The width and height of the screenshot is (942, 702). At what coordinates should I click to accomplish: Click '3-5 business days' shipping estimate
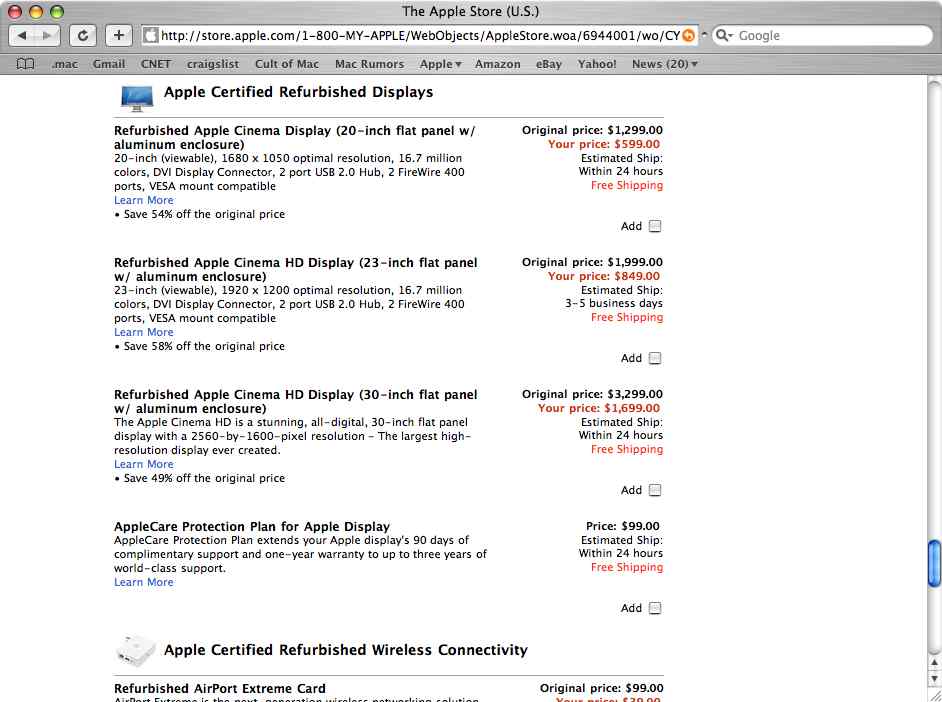point(613,303)
